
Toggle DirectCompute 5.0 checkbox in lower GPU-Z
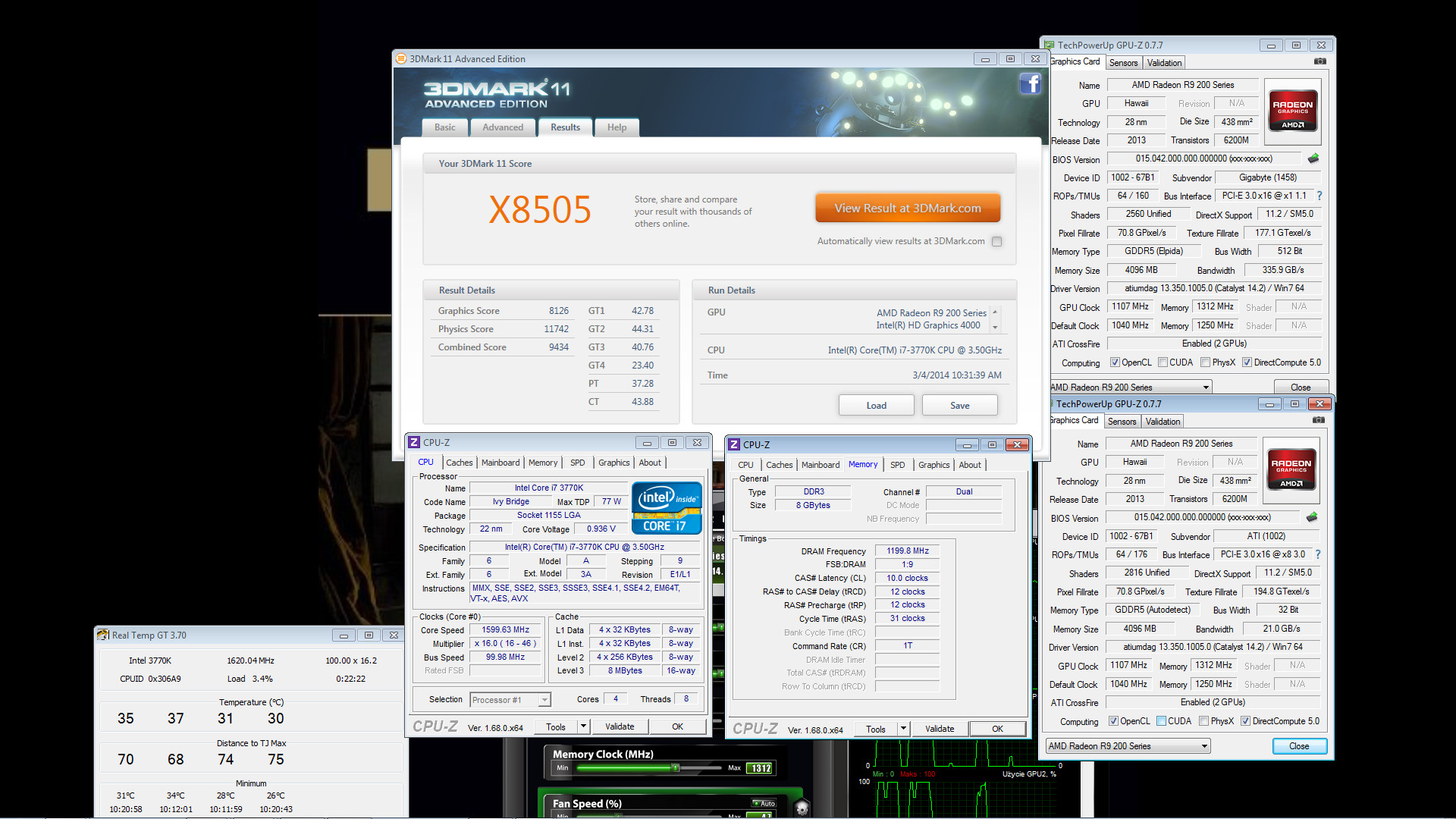pyautogui.click(x=1245, y=721)
